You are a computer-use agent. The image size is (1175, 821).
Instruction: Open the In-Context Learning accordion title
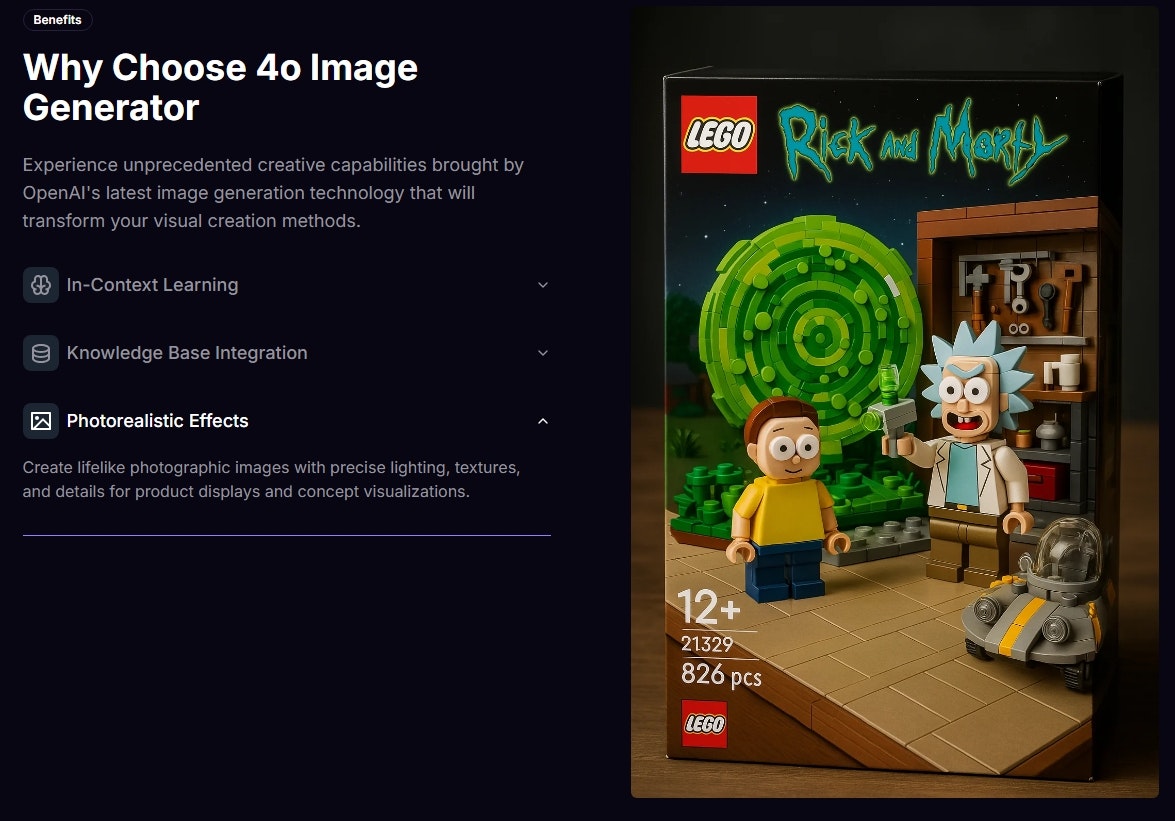(152, 285)
